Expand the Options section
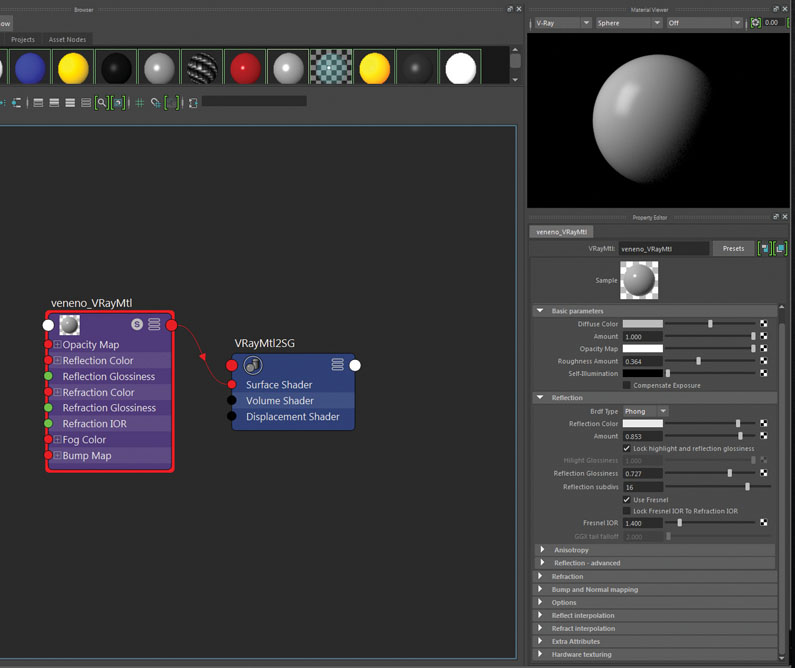Viewport: 795px width, 668px height. [x=540, y=602]
